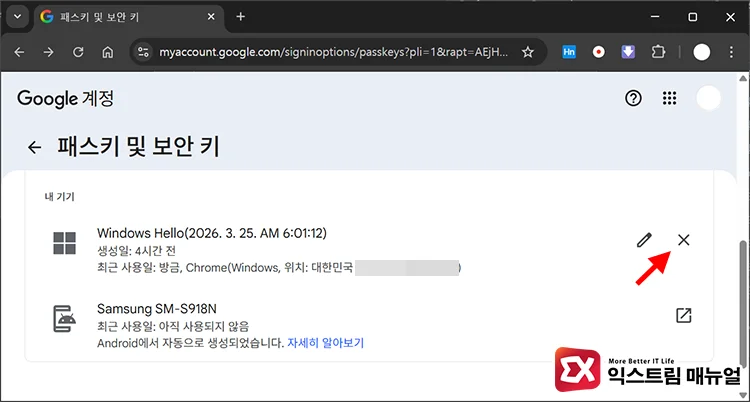The height and width of the screenshot is (402, 750).
Task: Open the red record extension icon
Action: coord(598,52)
